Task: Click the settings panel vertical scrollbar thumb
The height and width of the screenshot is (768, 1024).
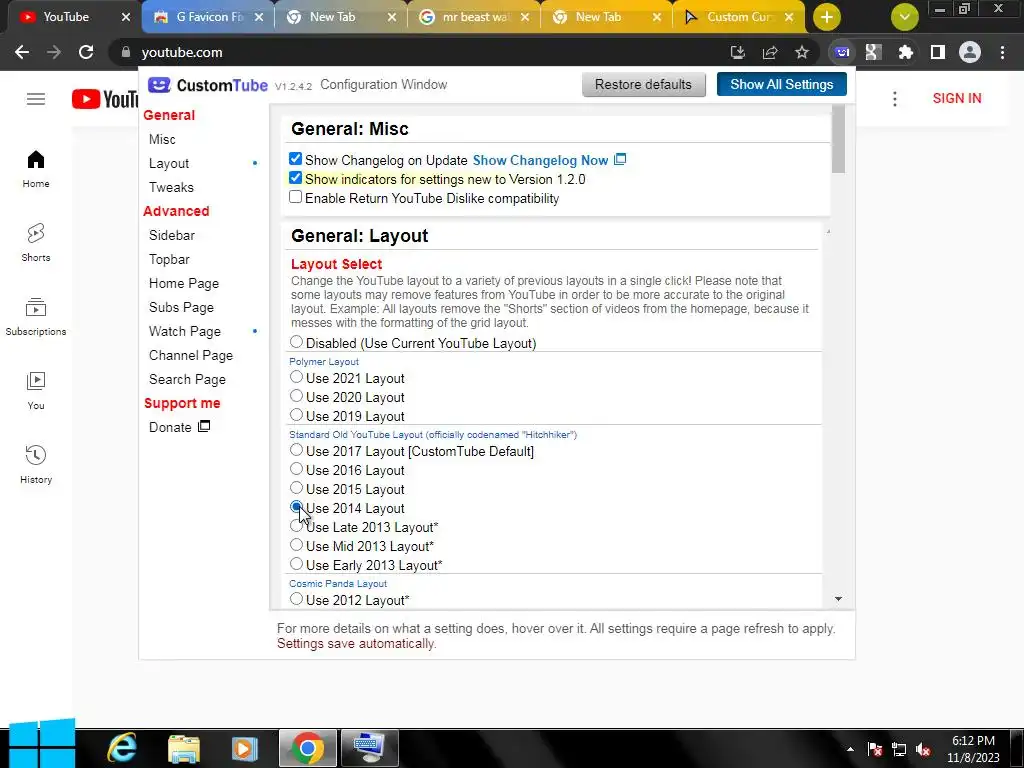Action: (x=839, y=139)
